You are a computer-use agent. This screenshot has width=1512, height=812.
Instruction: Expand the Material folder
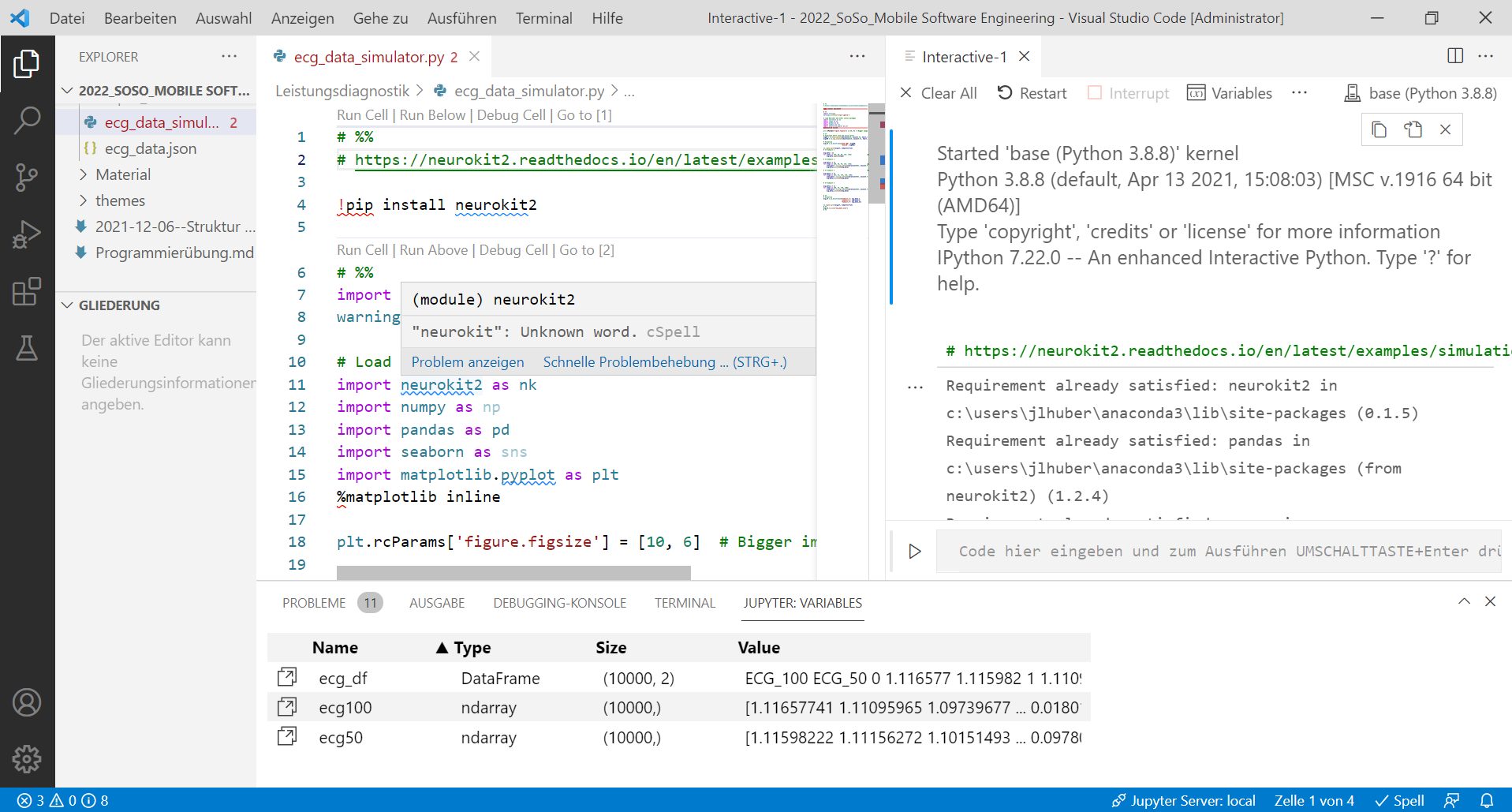[156, 174]
